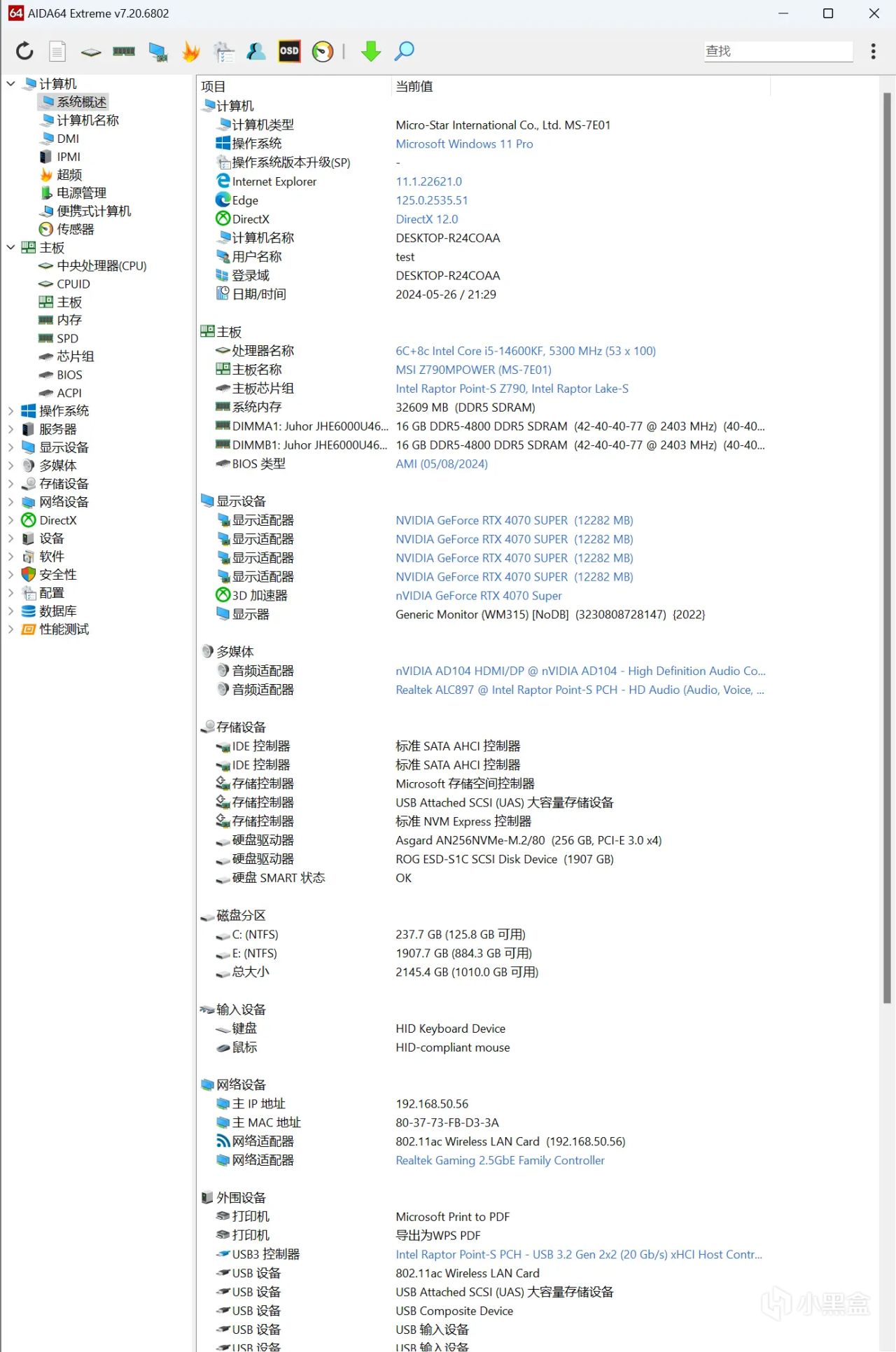Open the 125.0.2535.51 Edge version link

[431, 200]
